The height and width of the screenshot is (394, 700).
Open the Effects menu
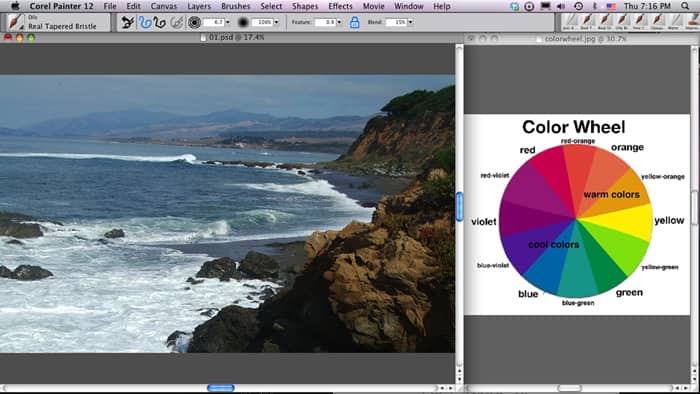click(340, 6)
